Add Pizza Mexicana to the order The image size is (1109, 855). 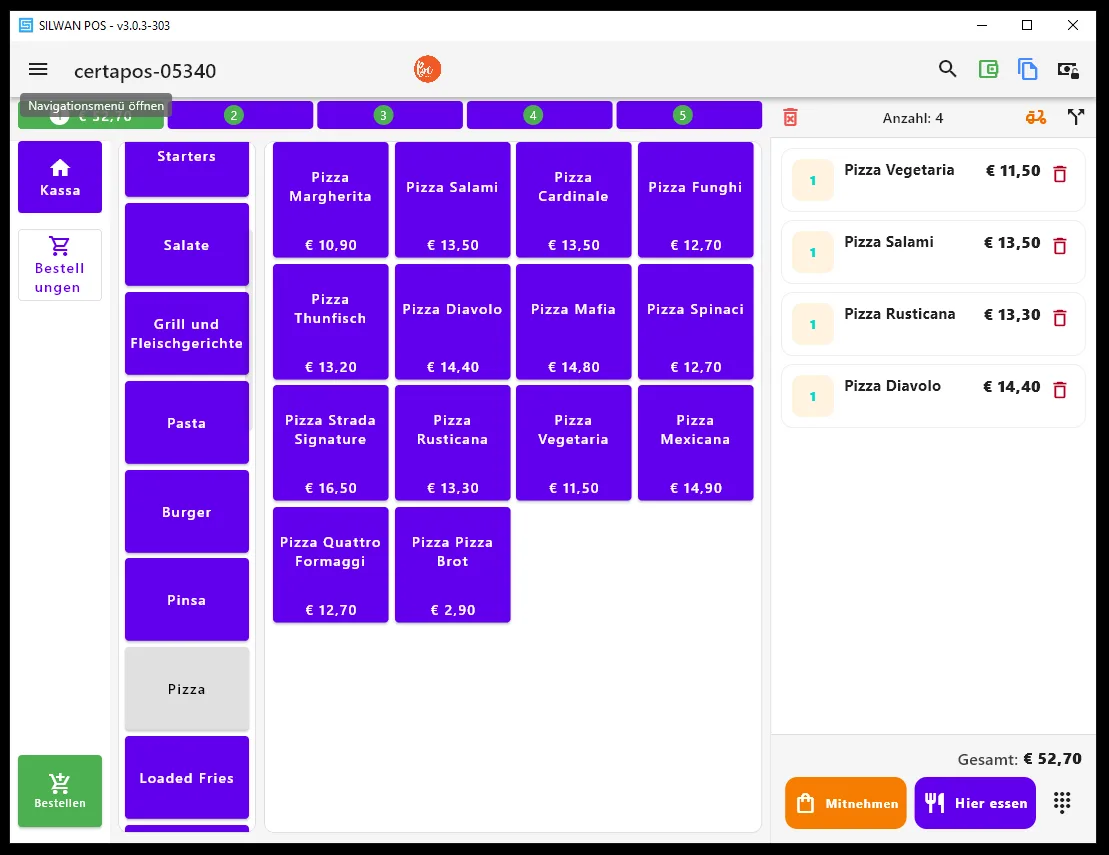(695, 443)
